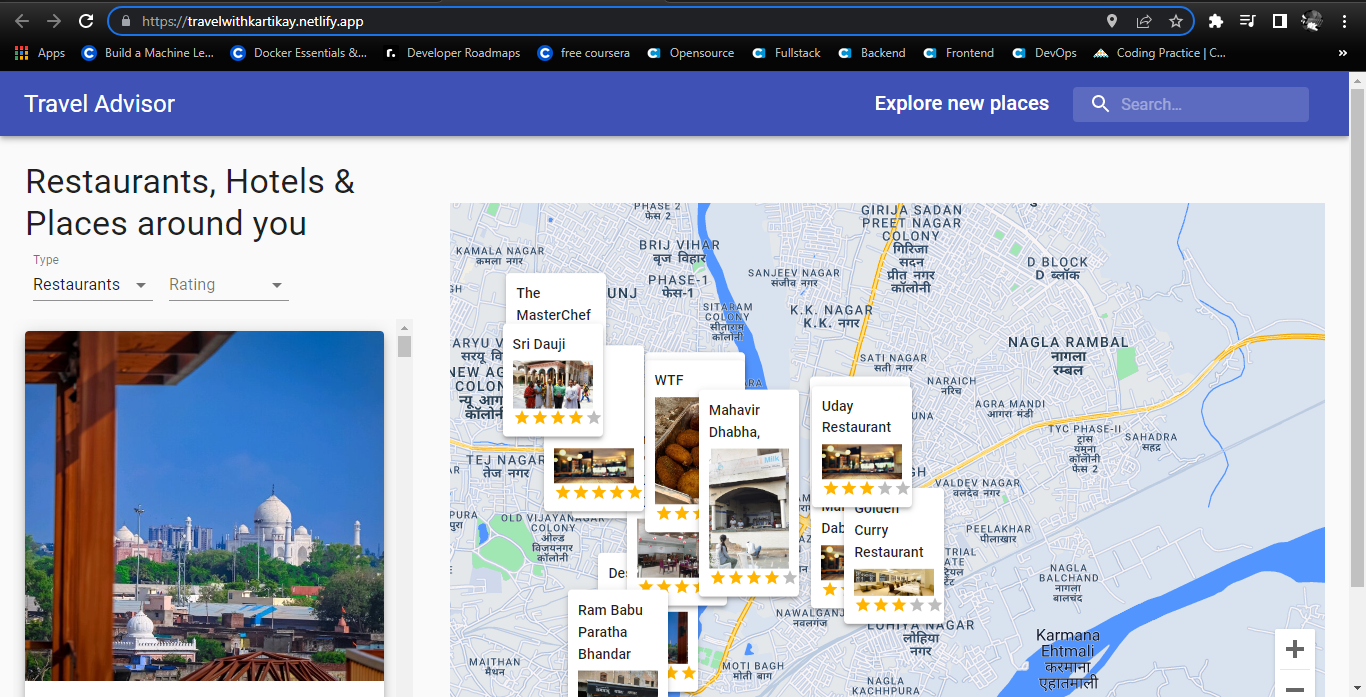
Task: Zoom in on the map
Action: pos(1295,649)
